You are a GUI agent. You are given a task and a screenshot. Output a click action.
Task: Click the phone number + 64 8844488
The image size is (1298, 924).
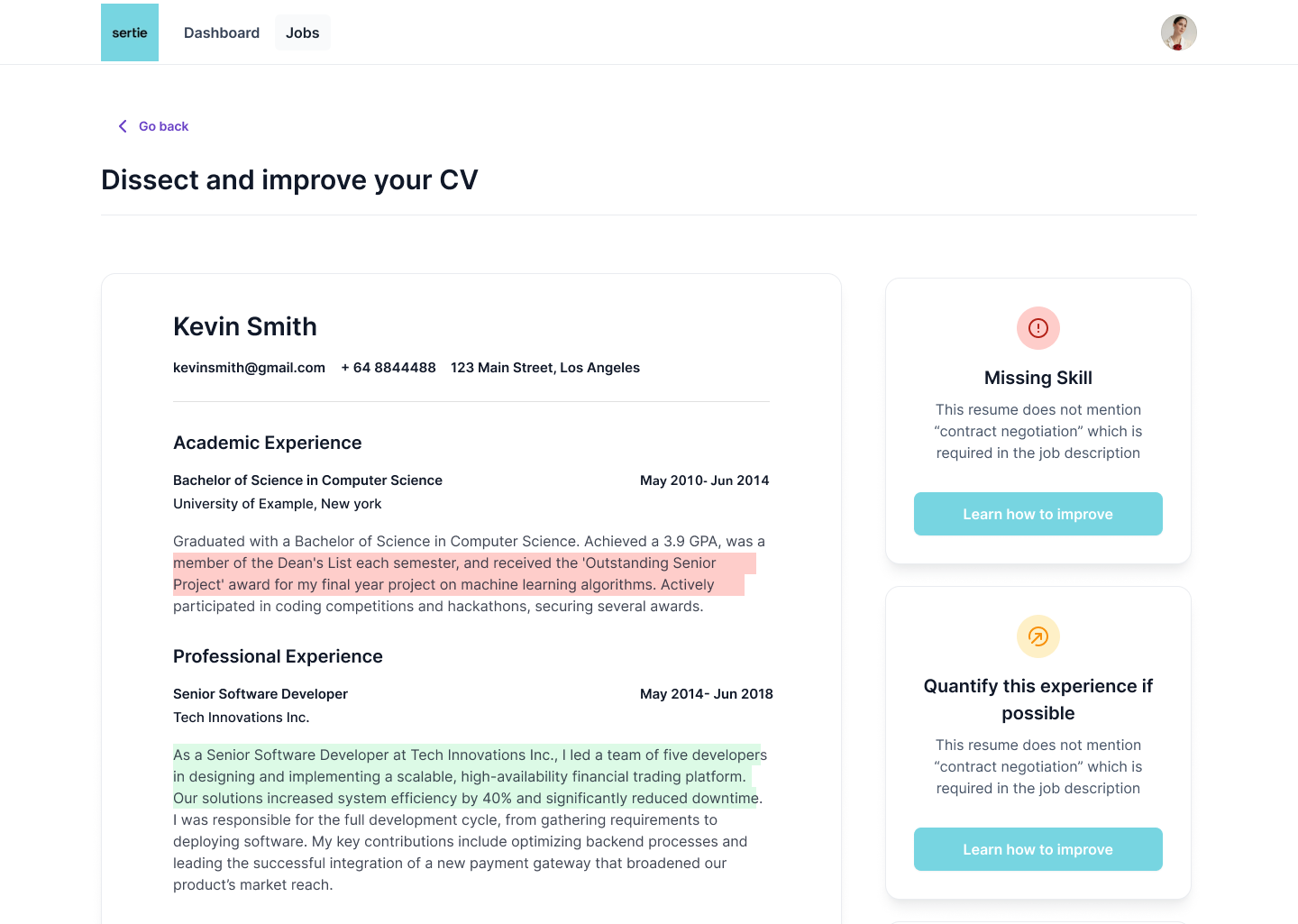[x=388, y=368]
